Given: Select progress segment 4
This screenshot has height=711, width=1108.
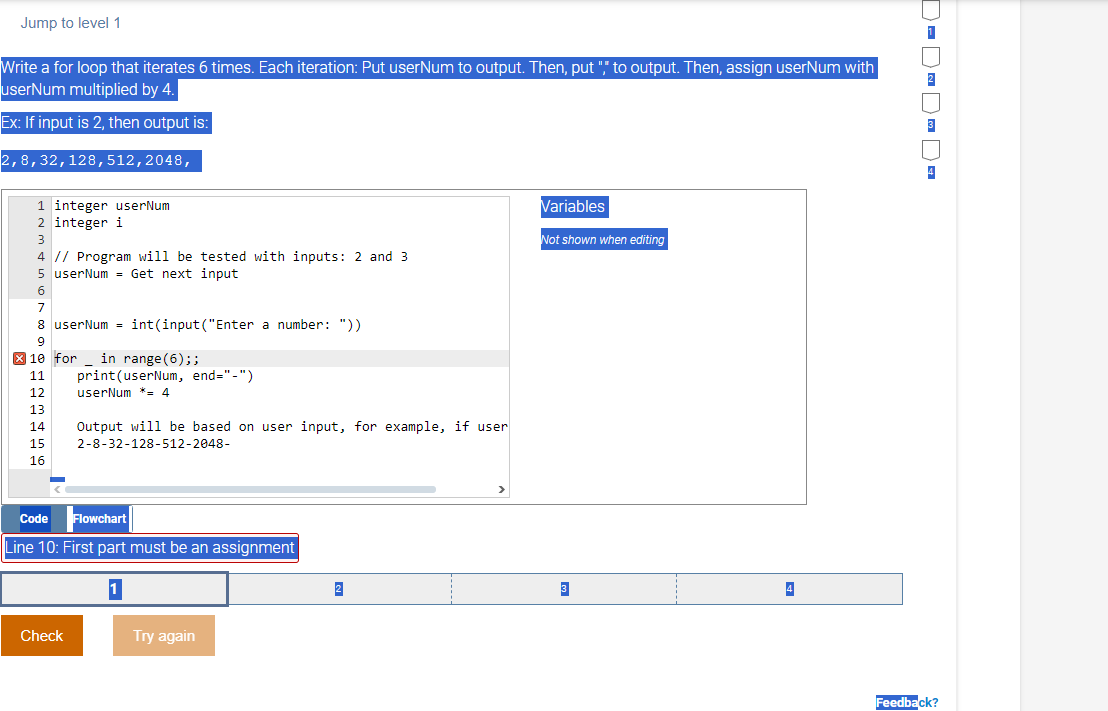Looking at the screenshot, I should (x=789, y=589).
